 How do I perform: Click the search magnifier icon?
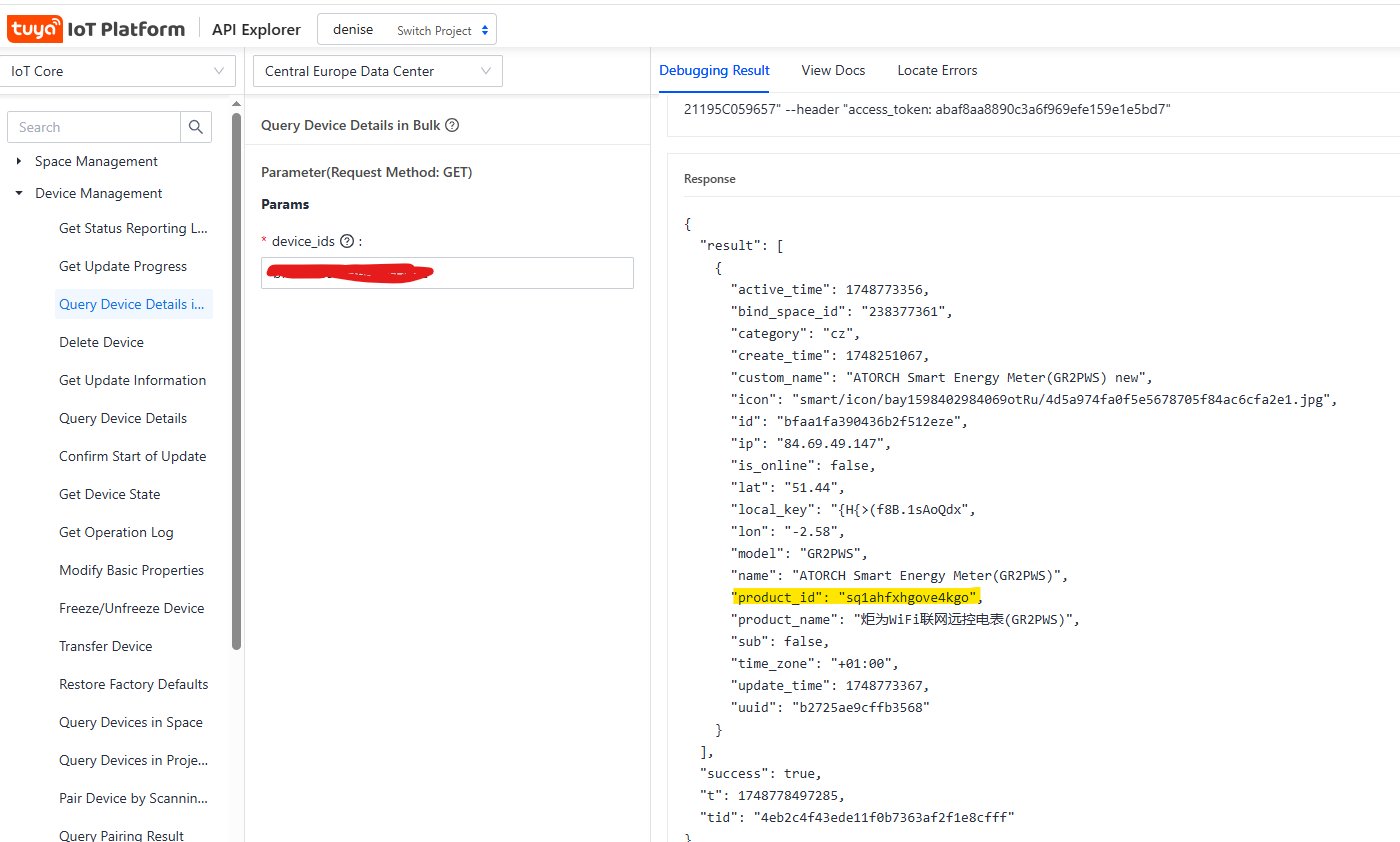195,127
